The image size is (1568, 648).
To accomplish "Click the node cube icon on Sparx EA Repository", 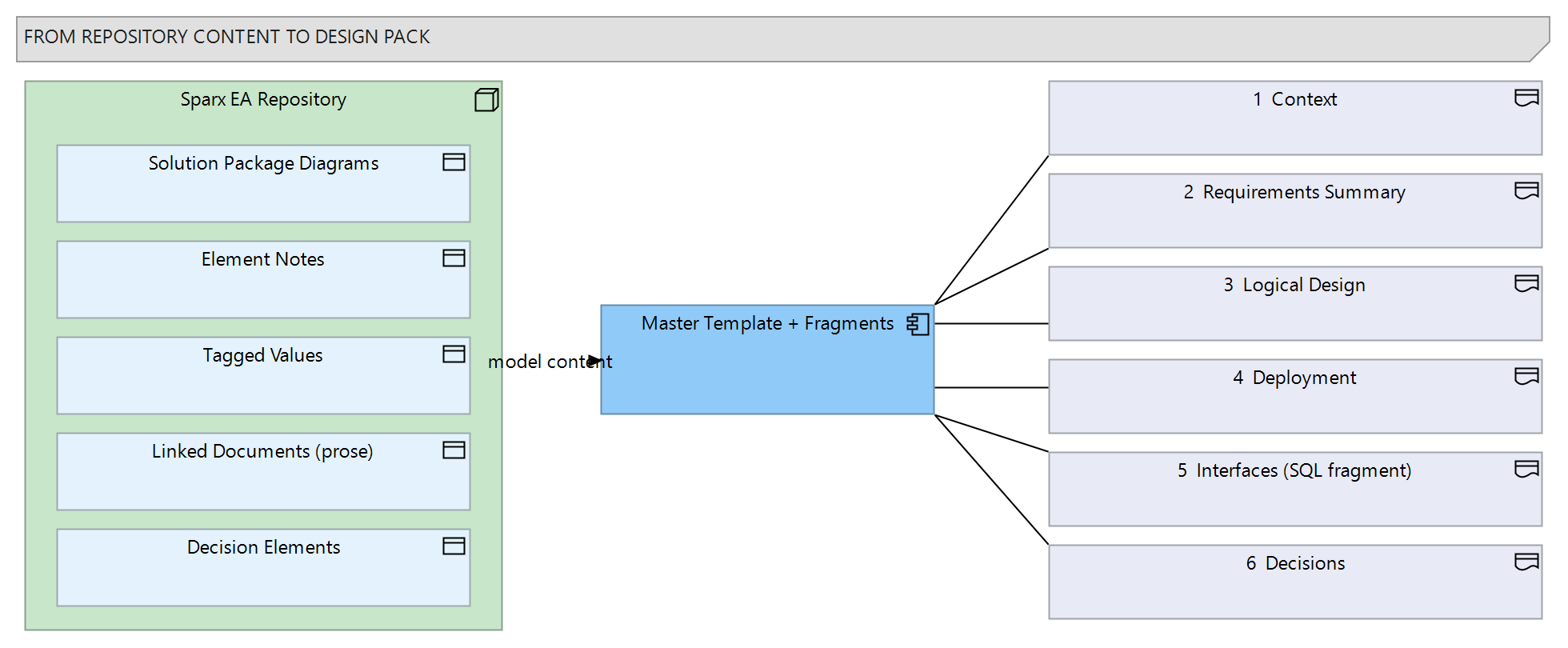I will [x=486, y=100].
